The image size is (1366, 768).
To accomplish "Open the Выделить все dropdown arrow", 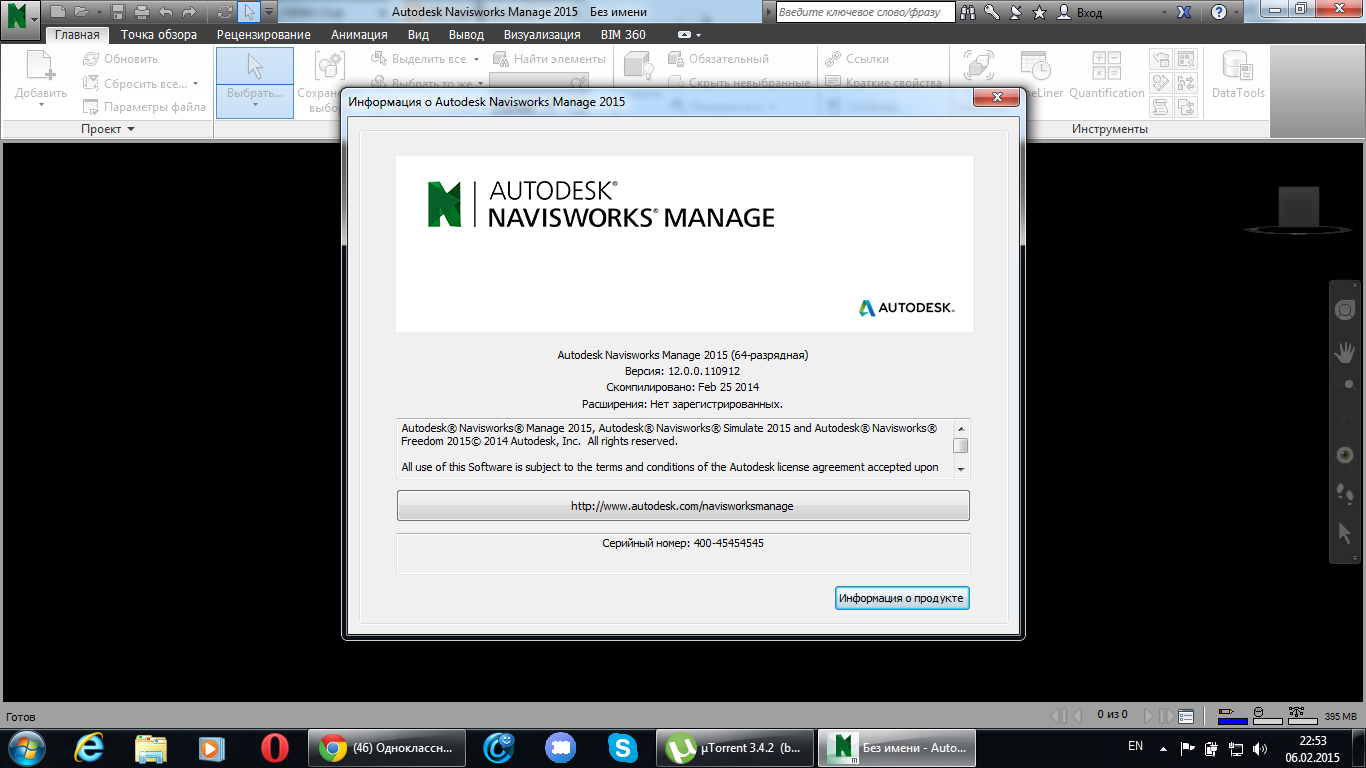I will coord(477,59).
